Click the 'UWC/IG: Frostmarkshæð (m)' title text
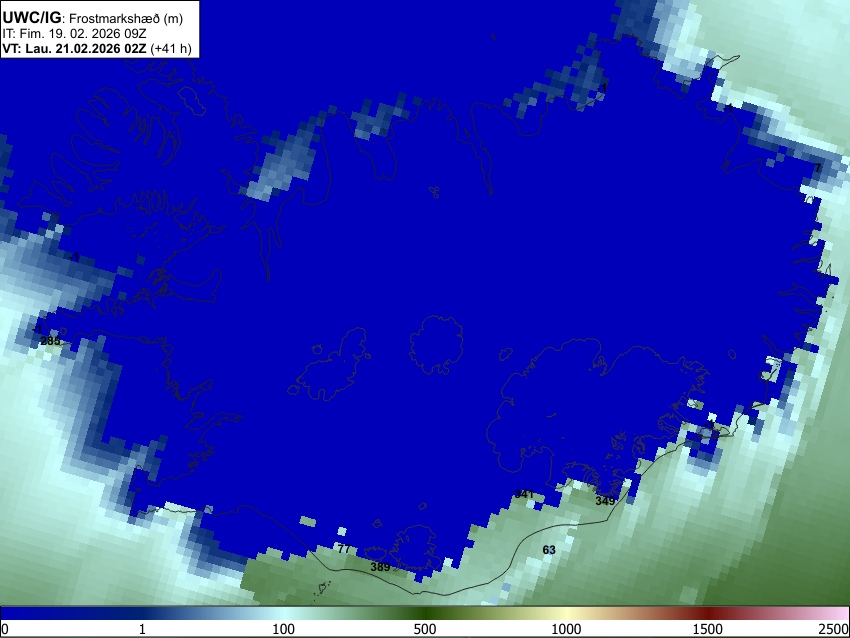This screenshot has width=850, height=638. (93, 18)
